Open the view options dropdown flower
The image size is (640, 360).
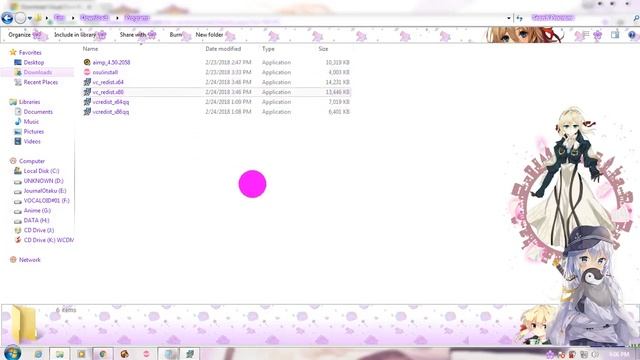point(598,35)
